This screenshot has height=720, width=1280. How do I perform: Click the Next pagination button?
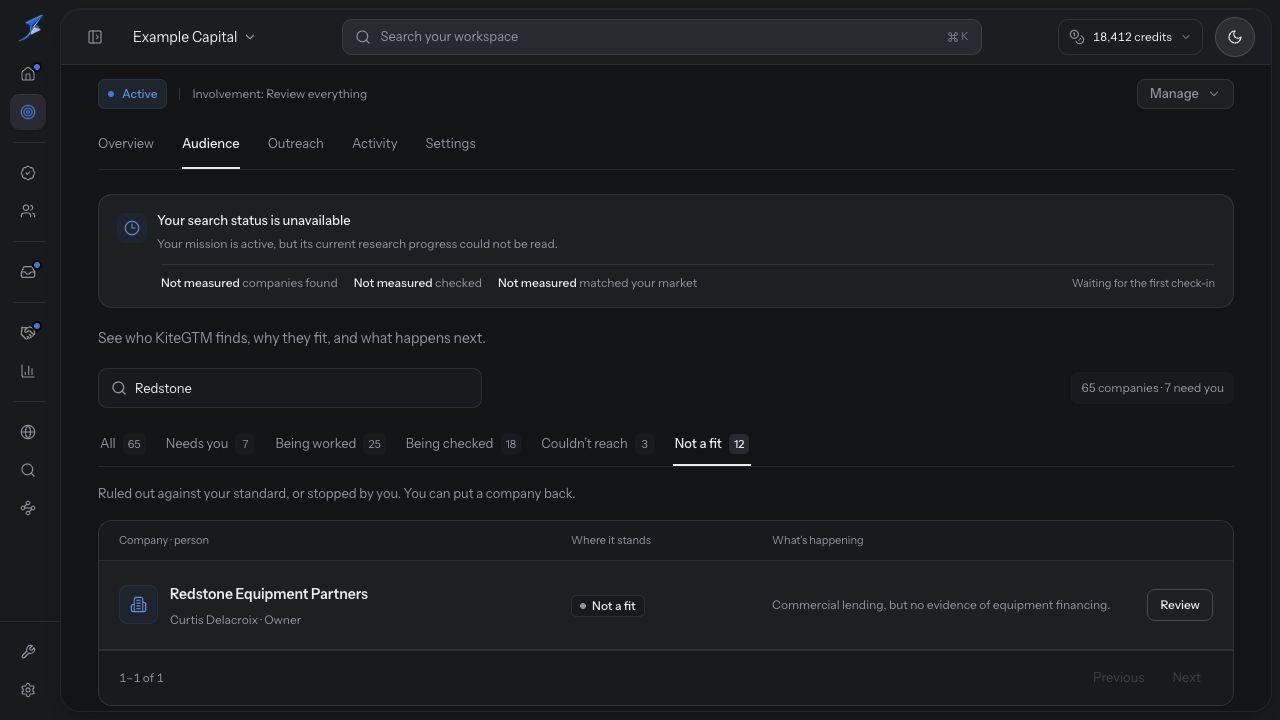tap(1186, 678)
